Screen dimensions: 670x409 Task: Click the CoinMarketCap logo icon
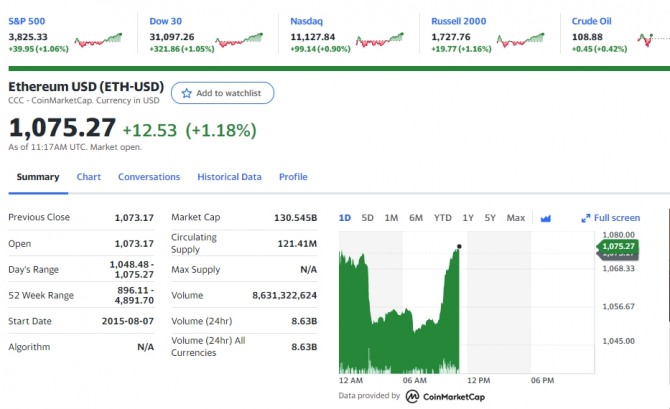click(411, 396)
